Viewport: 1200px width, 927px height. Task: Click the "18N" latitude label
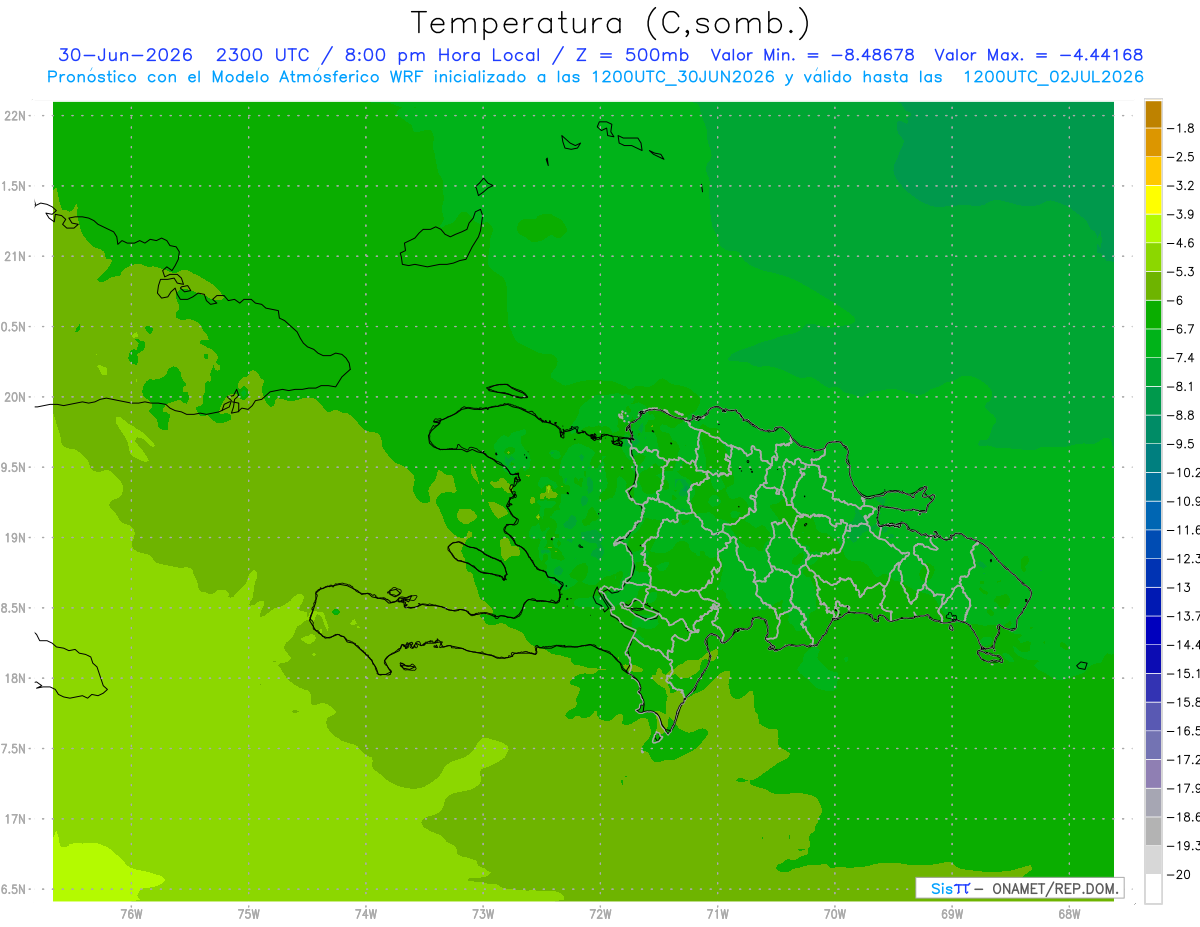(15, 678)
